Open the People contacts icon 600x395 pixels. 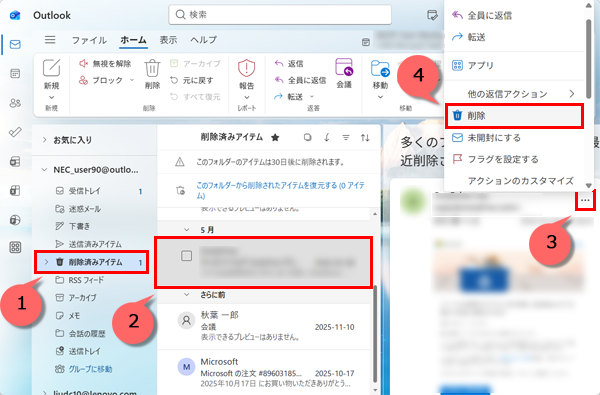click(15, 103)
